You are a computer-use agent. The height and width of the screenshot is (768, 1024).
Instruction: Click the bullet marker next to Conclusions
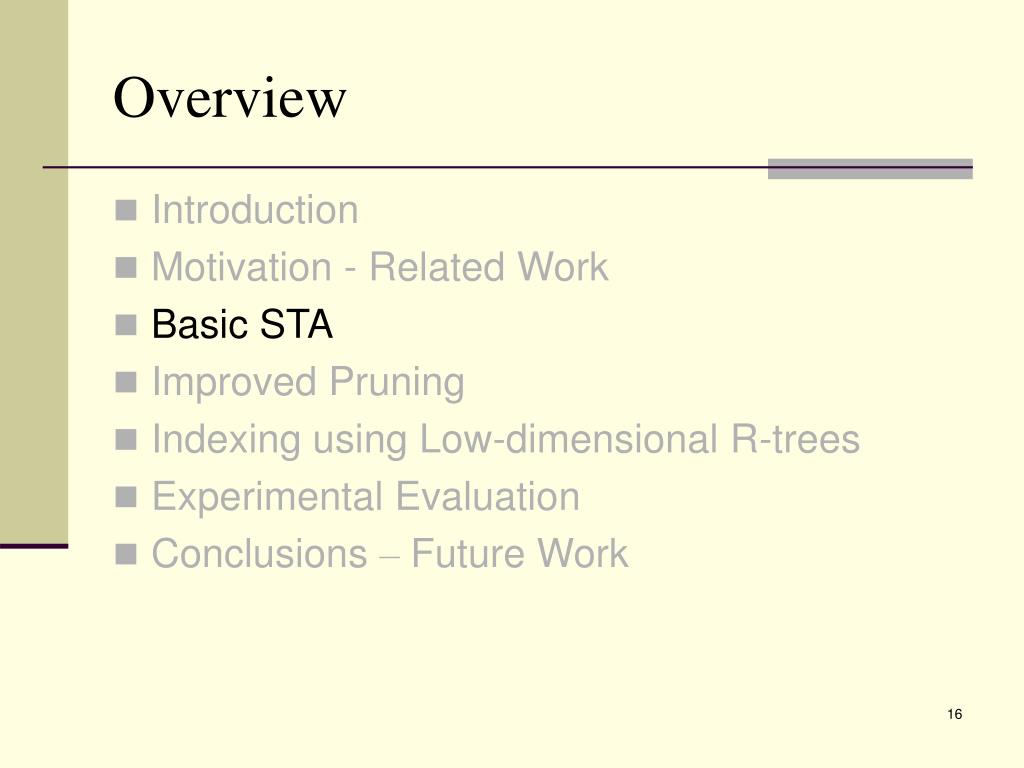[125, 554]
